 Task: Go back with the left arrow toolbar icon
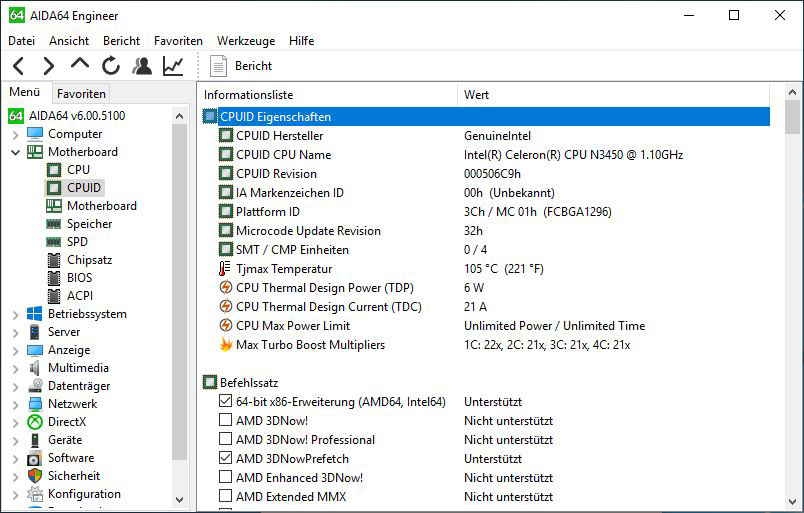tap(18, 66)
